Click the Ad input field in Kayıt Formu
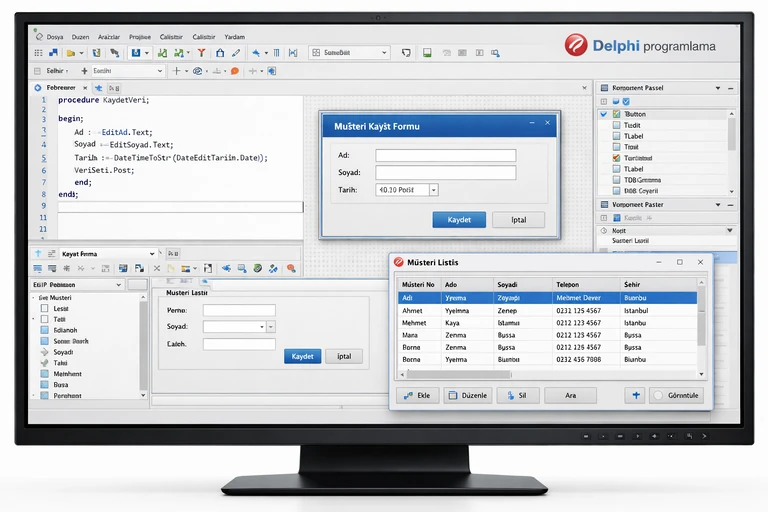Viewport: 768px width, 512px height. tap(445, 155)
